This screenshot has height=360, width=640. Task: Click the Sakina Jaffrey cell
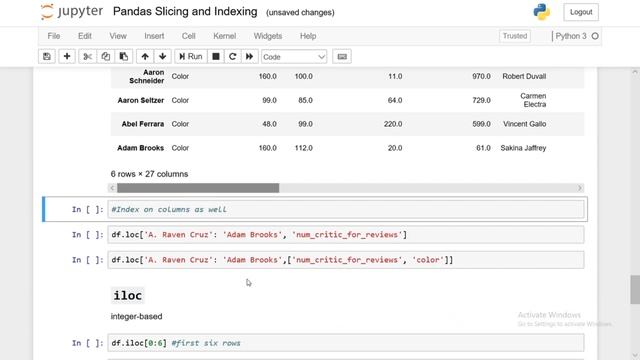click(x=523, y=148)
